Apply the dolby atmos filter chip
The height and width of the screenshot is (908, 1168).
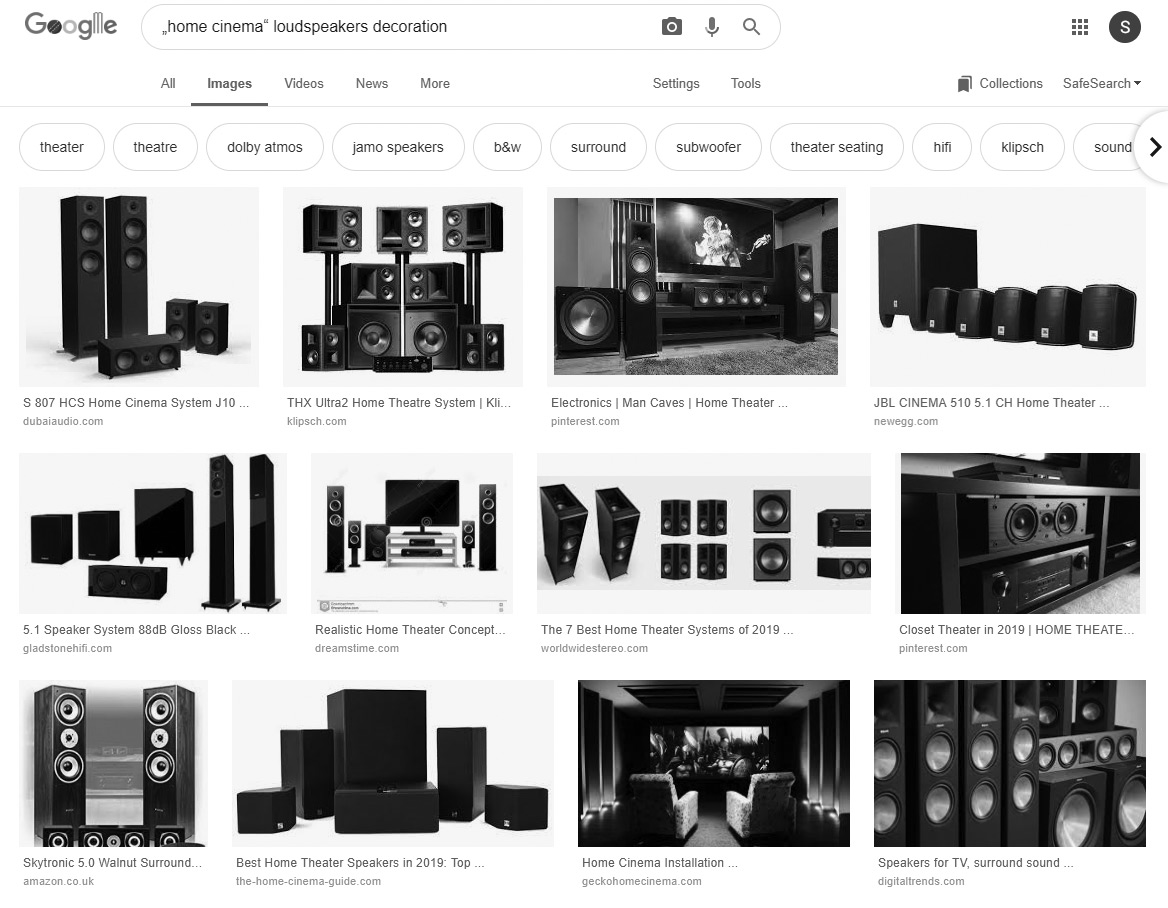[x=264, y=147]
